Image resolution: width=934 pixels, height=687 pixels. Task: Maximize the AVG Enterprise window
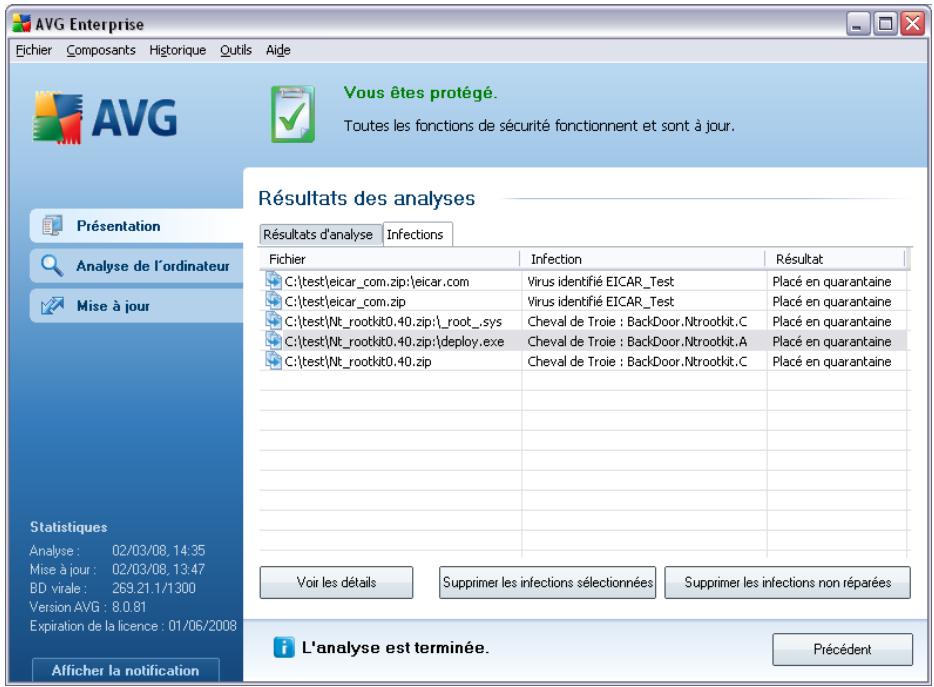885,24
